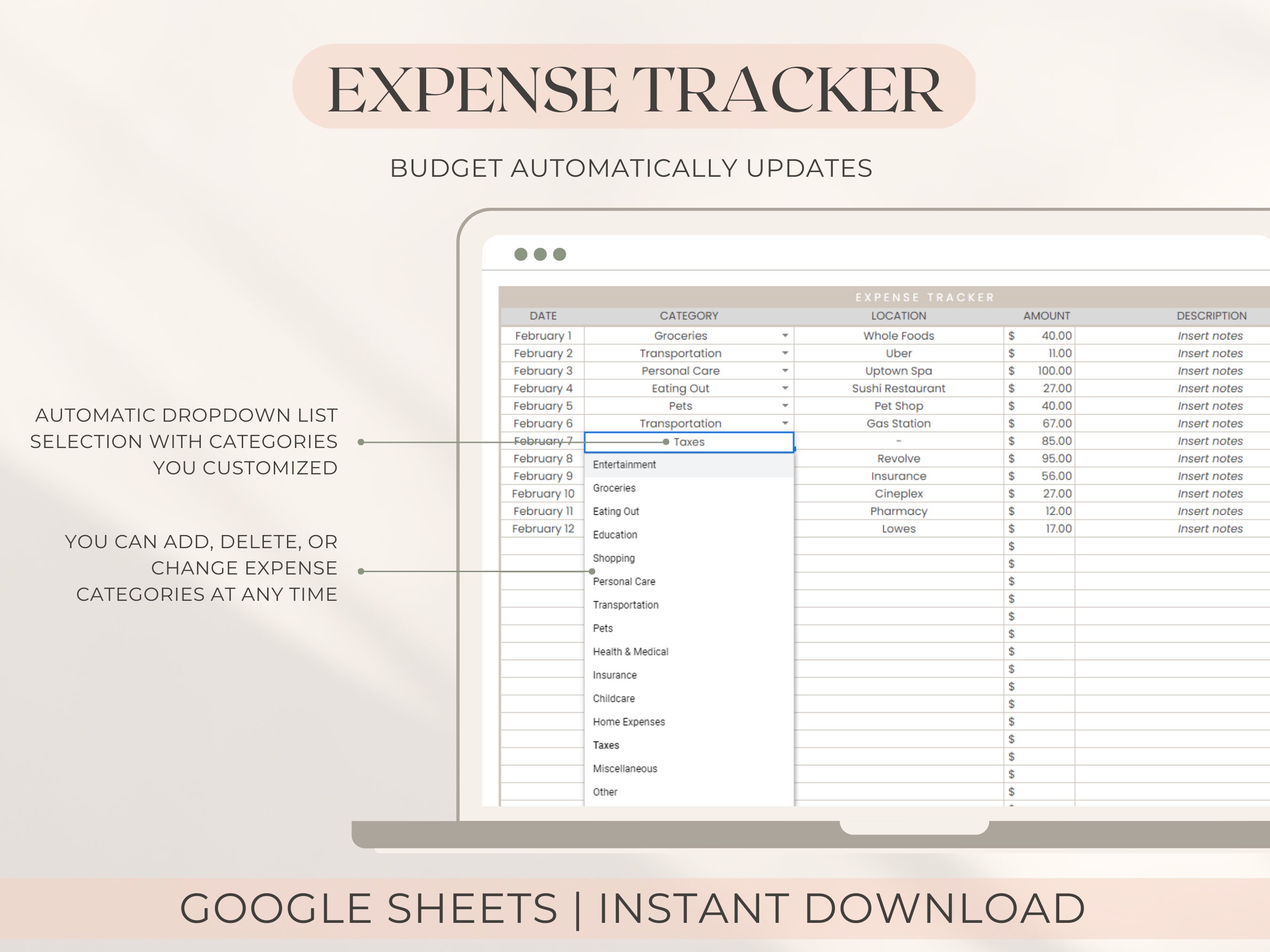Open dropdown arrow for February 6 Transportation
Screen dimensions: 1270x952
click(785, 424)
